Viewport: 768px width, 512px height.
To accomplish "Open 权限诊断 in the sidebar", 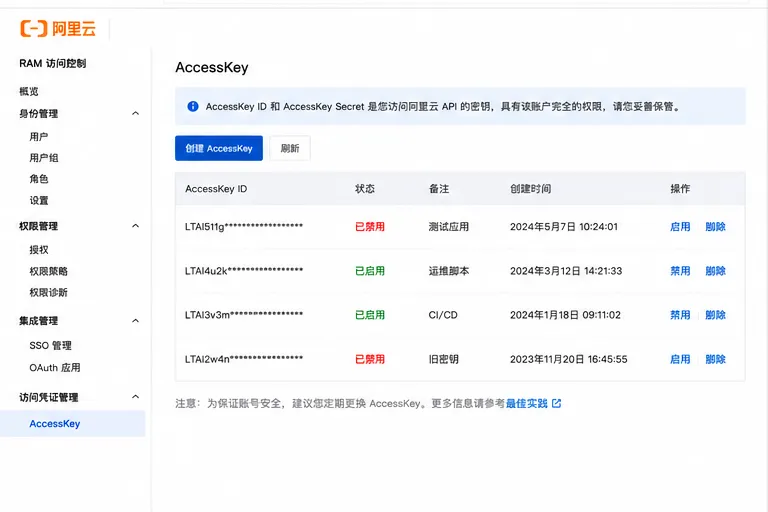I will point(48,293).
